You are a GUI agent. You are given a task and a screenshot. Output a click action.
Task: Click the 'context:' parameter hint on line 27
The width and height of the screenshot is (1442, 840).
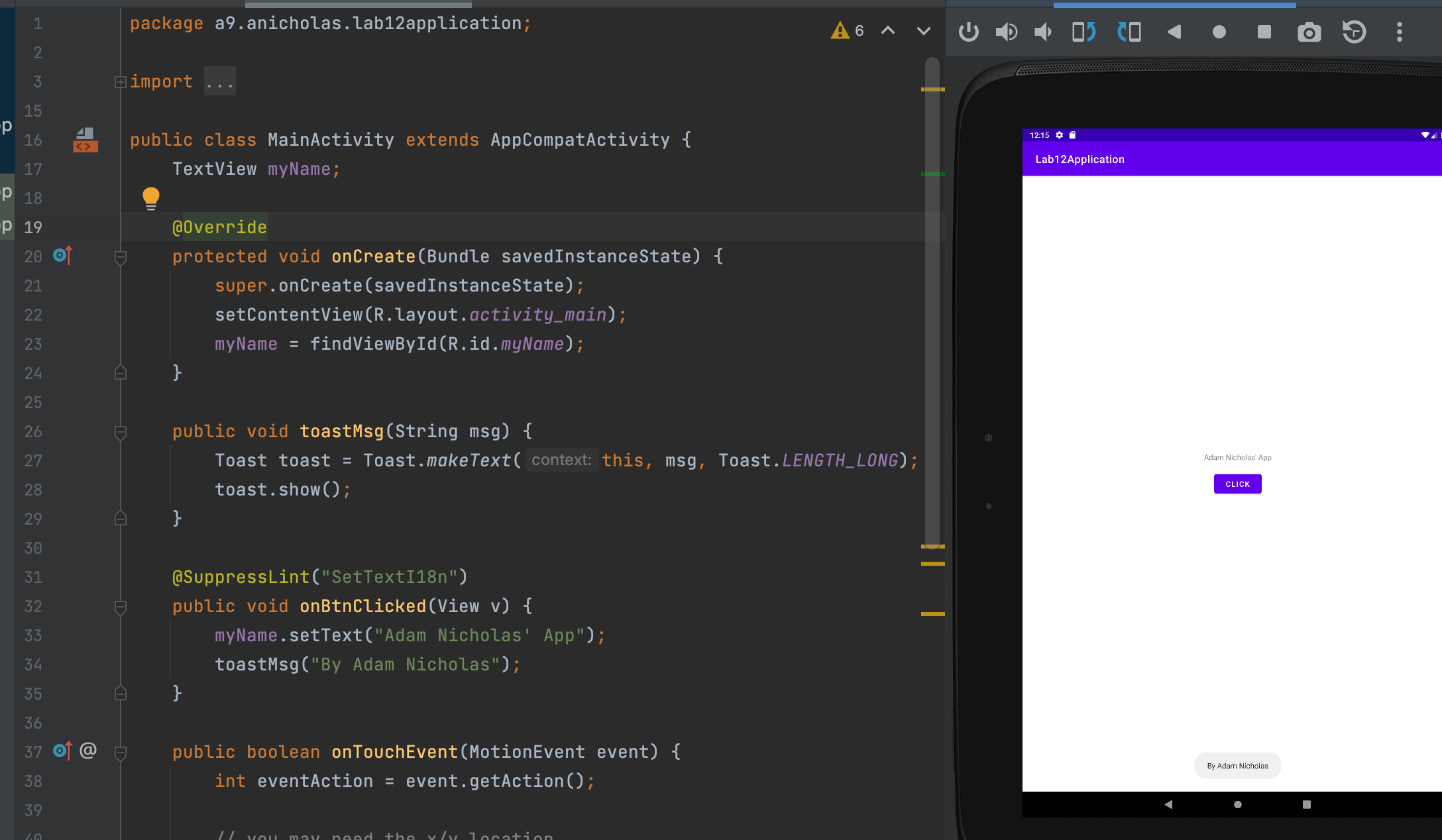[561, 460]
